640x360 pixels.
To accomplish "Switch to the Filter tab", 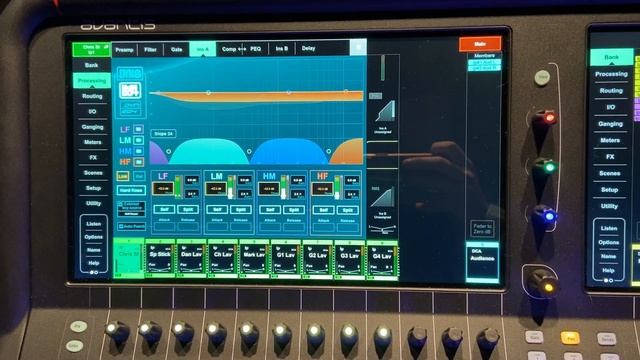I will 150,49.
